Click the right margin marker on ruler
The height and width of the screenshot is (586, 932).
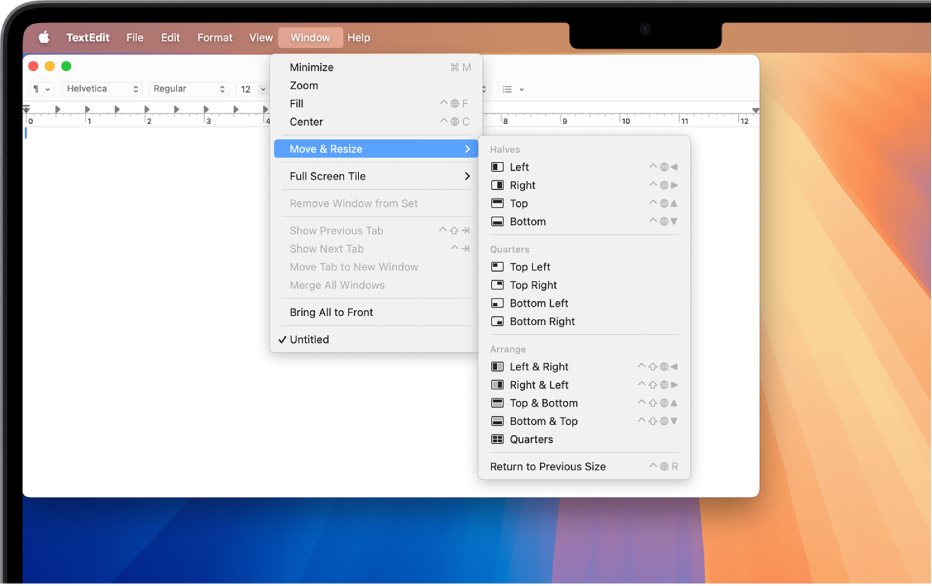[755, 110]
